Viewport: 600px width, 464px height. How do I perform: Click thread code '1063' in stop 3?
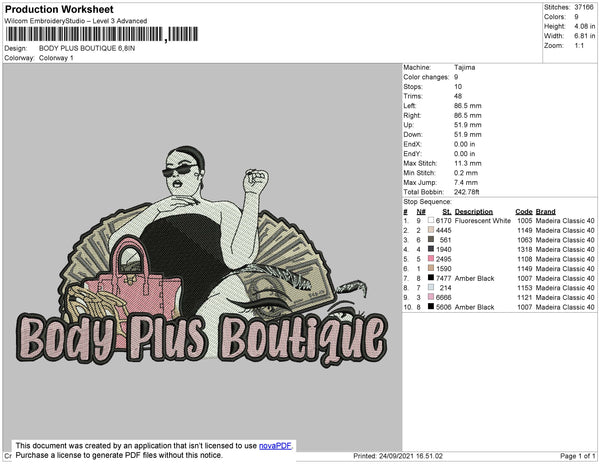pos(525,240)
